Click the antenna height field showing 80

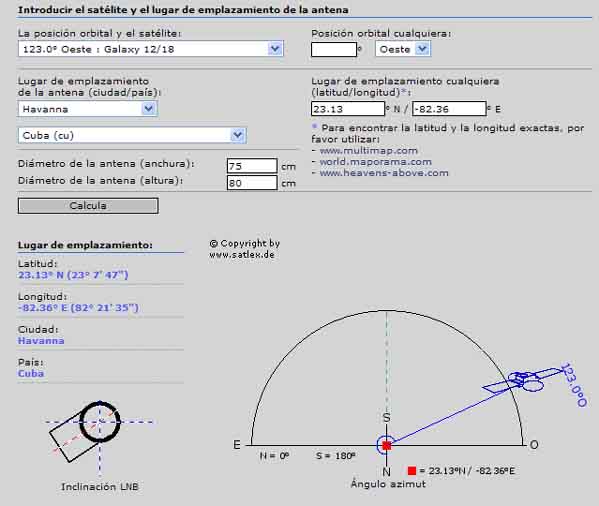252,183
